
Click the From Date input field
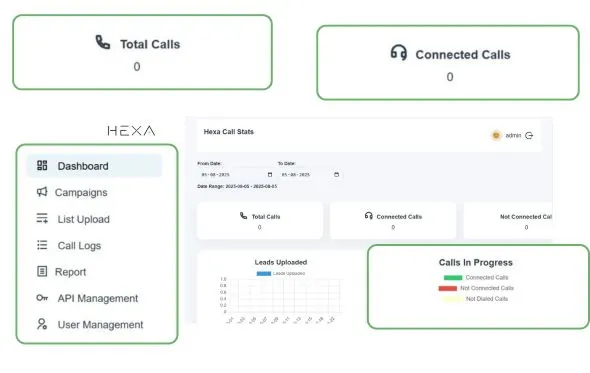(236, 175)
